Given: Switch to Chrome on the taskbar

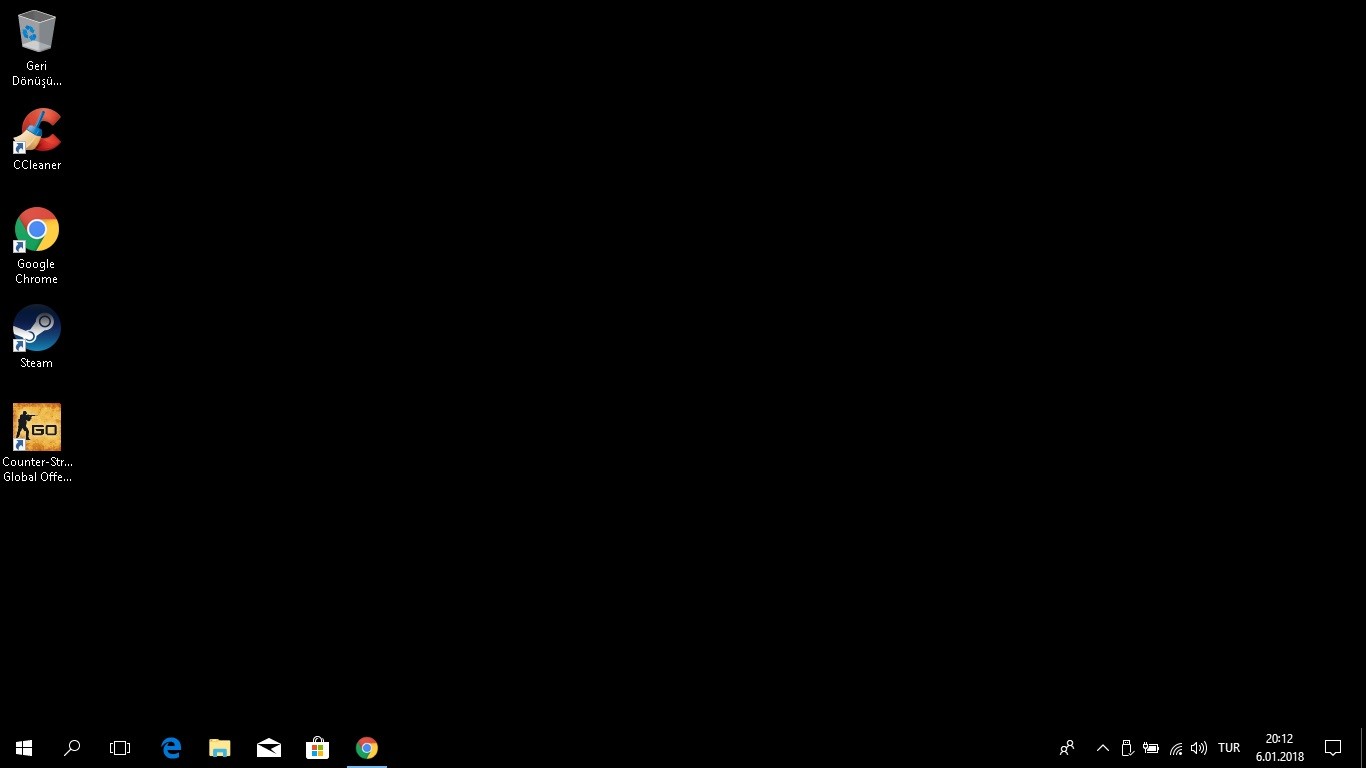Looking at the screenshot, I should (367, 748).
